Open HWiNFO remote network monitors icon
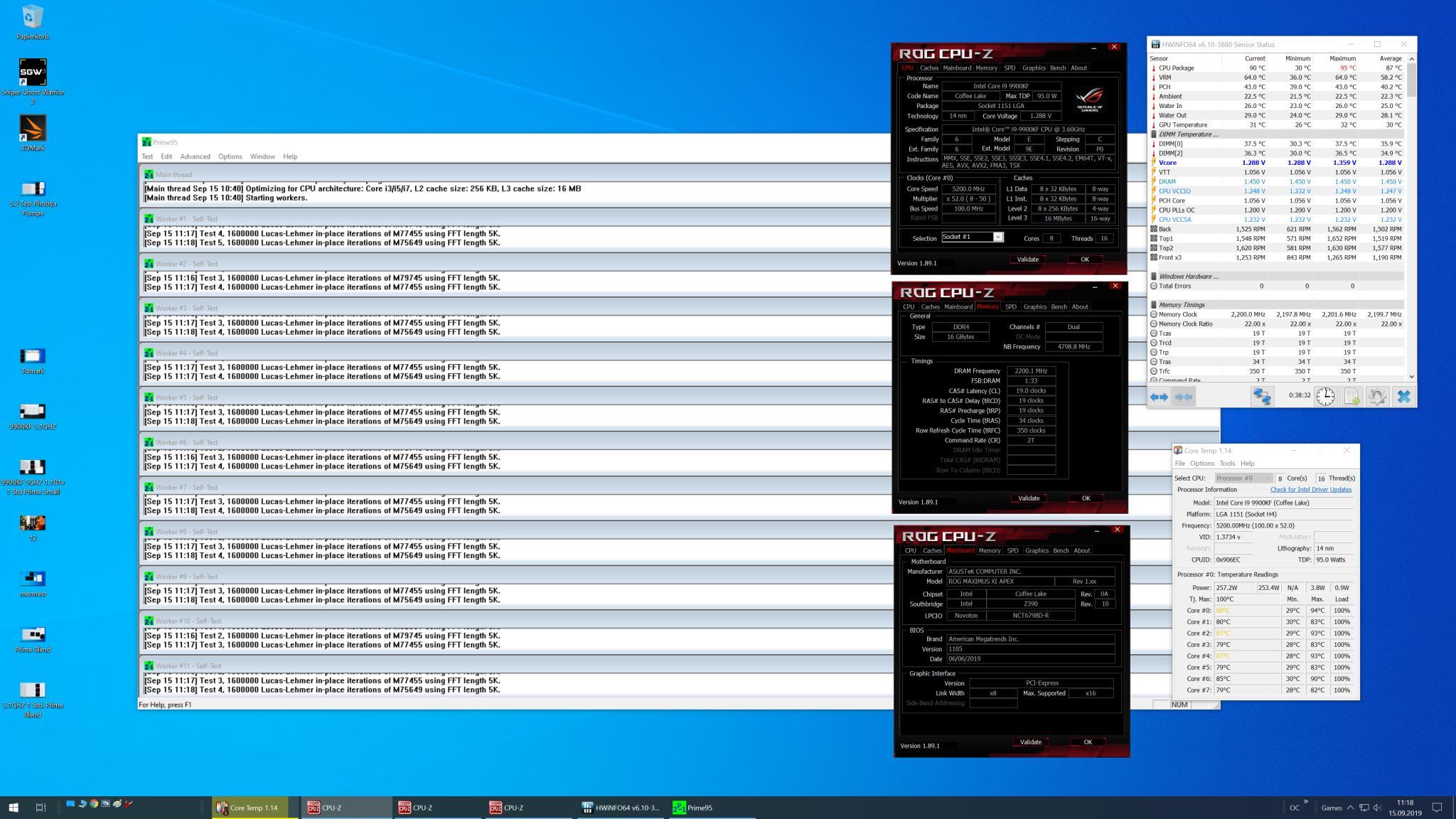This screenshot has height=819, width=1456. [x=1262, y=396]
